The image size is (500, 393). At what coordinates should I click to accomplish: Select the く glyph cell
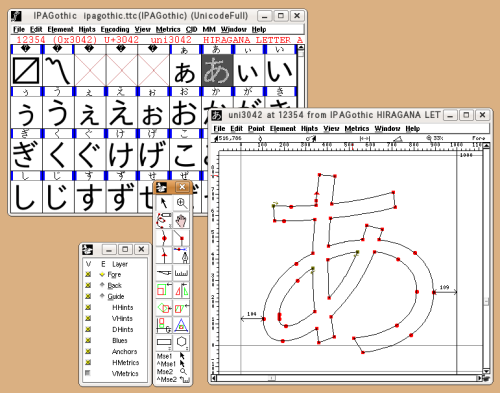point(58,154)
